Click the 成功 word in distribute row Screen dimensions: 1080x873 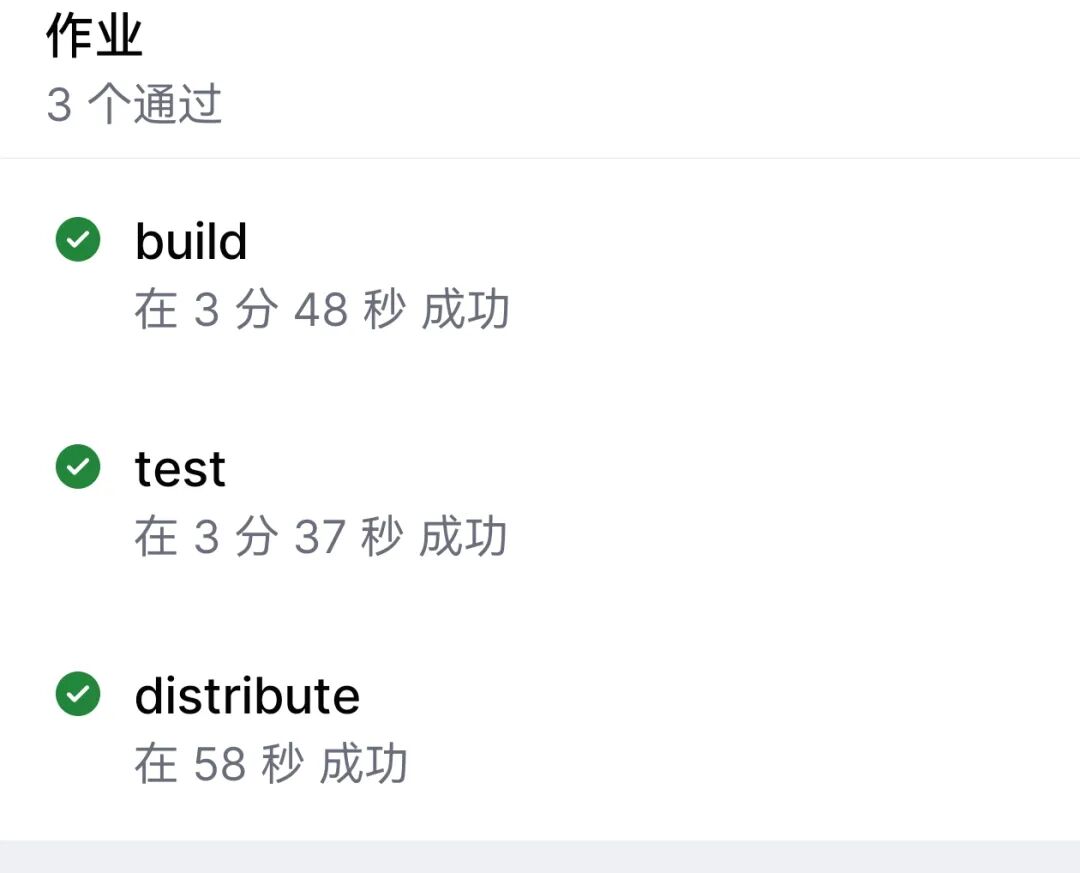click(x=364, y=763)
